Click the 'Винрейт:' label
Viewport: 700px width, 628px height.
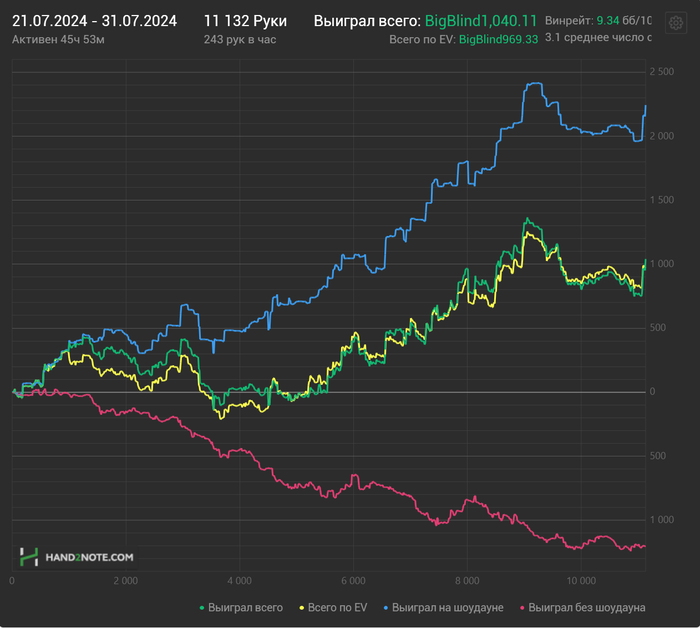click(x=569, y=21)
